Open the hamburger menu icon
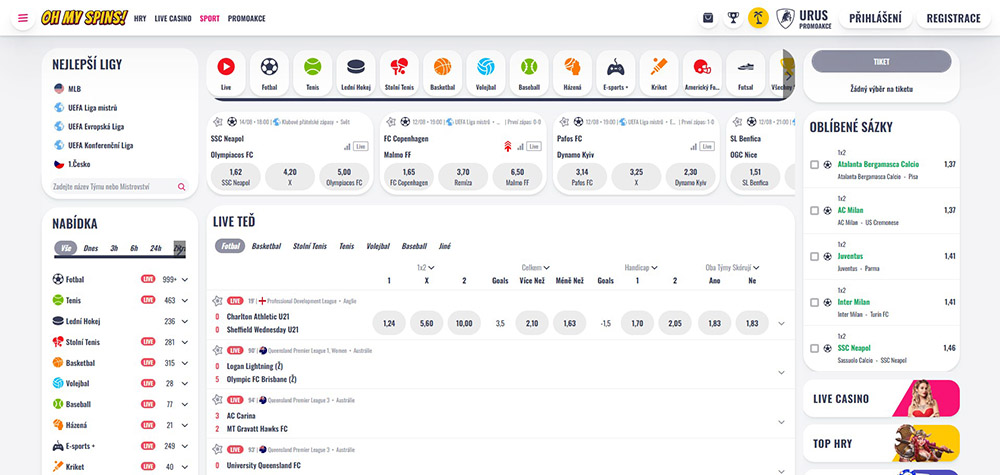The width and height of the screenshot is (1000, 475). coord(21,18)
